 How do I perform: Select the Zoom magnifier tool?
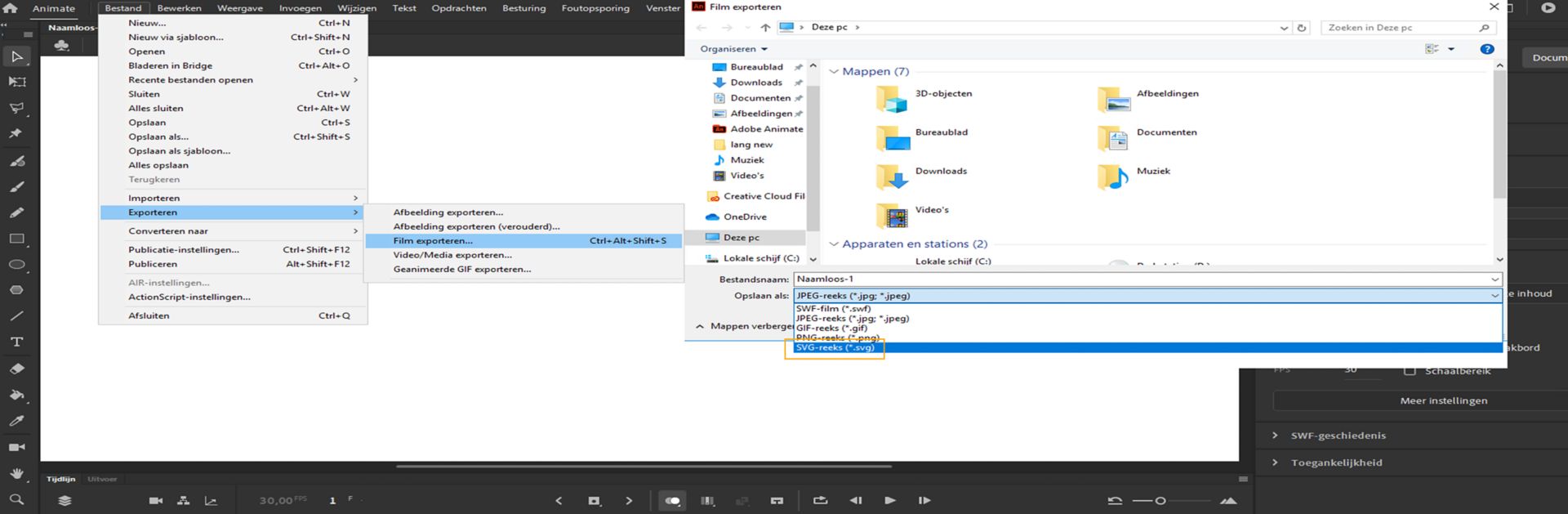click(x=16, y=499)
